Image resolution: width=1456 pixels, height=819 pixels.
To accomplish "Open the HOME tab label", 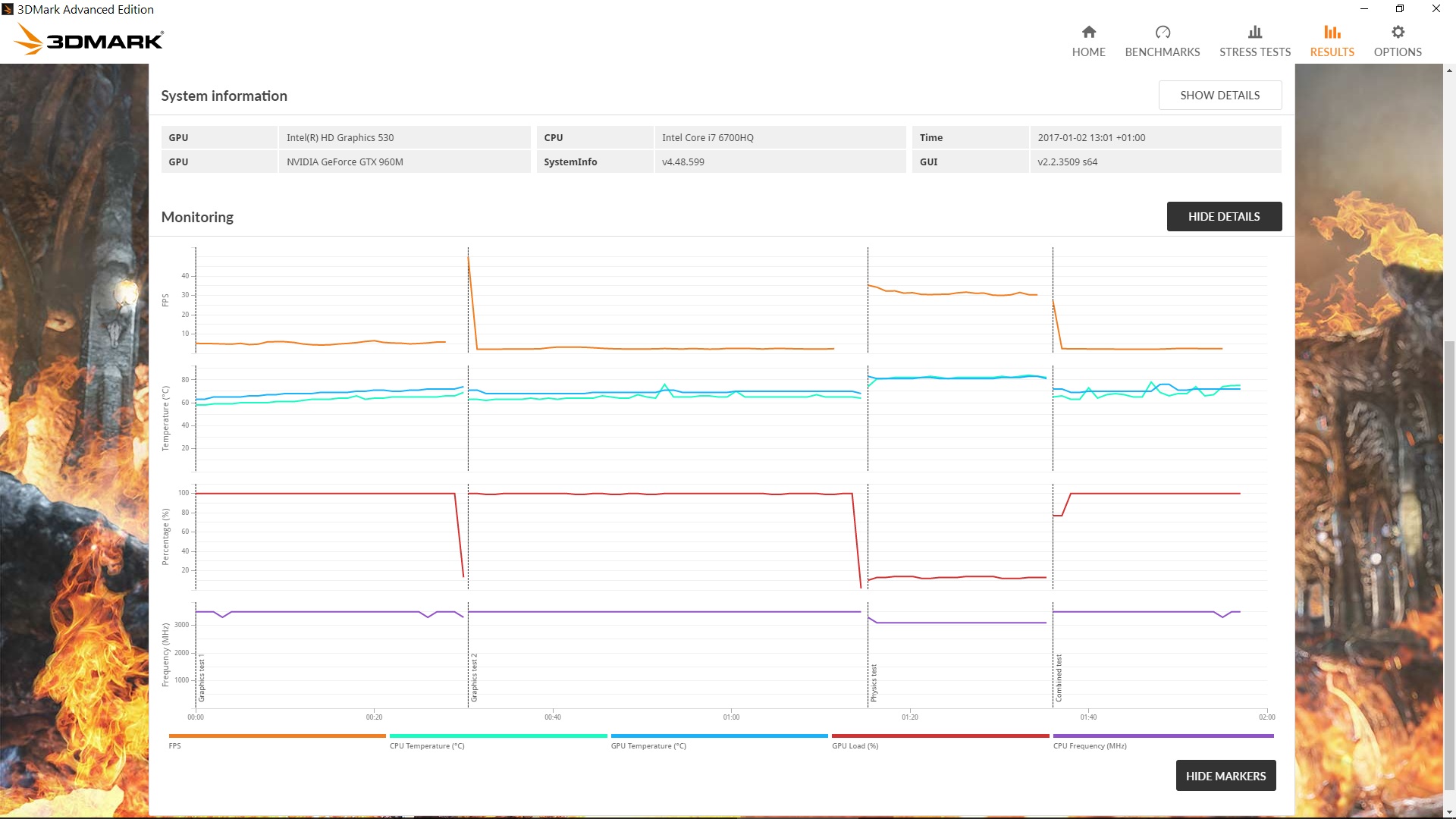I will point(1089,52).
